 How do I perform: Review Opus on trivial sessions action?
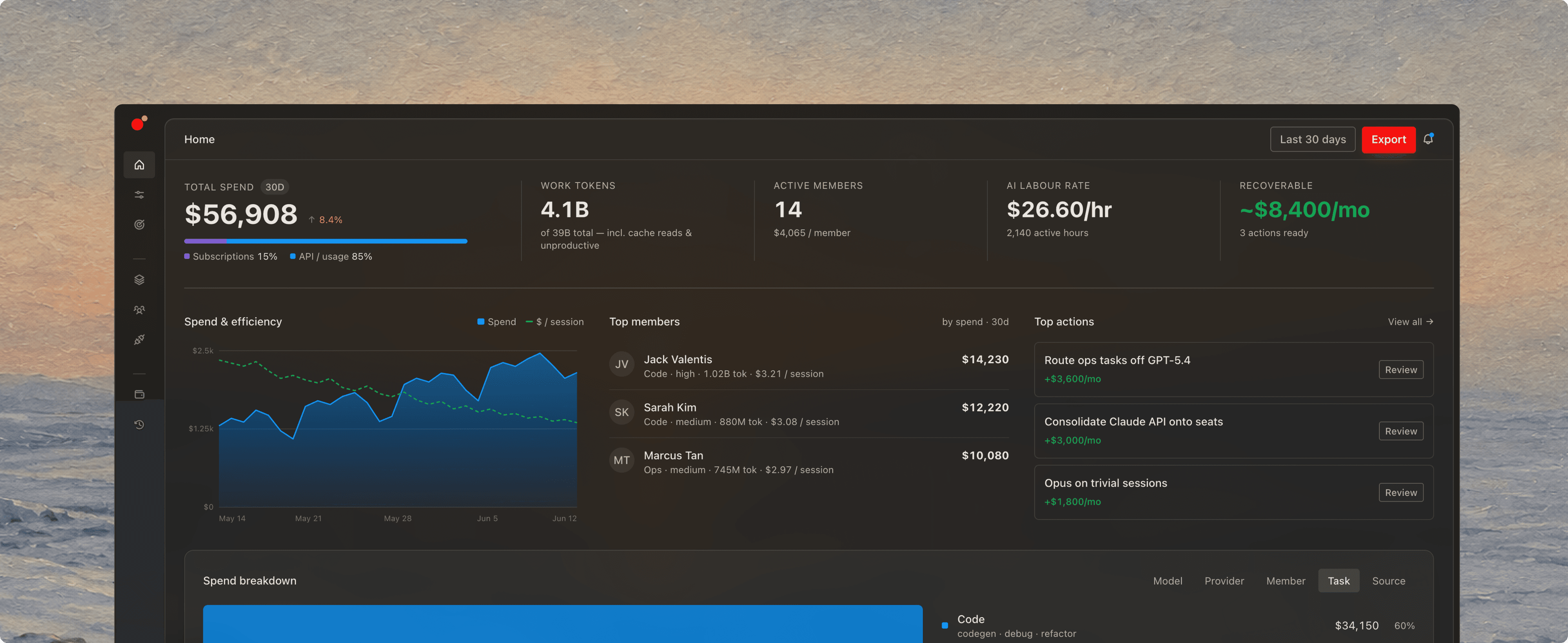1401,493
